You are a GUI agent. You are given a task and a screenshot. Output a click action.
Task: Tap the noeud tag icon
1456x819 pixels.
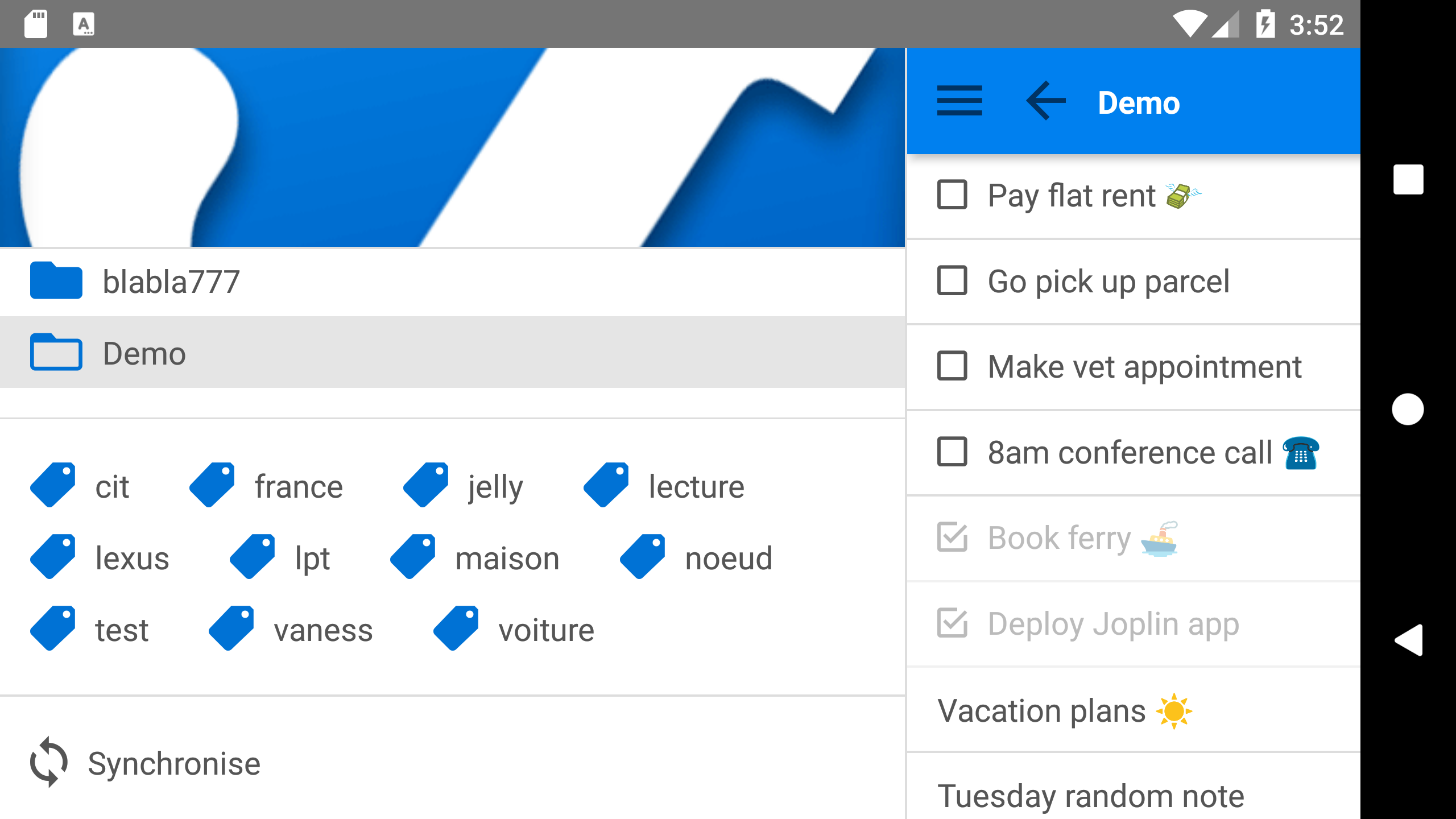click(x=643, y=557)
